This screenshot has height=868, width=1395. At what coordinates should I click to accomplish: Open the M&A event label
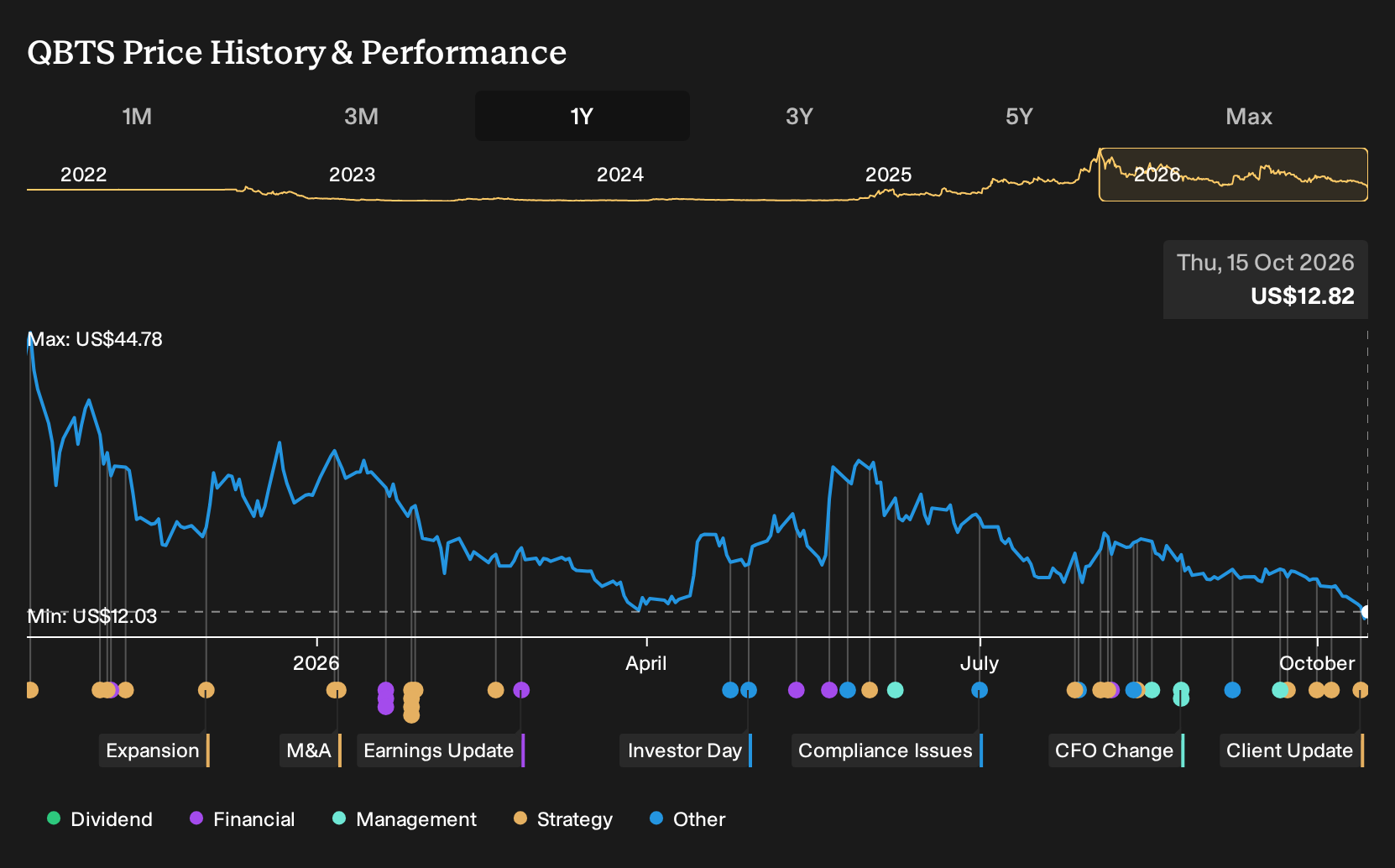(311, 750)
